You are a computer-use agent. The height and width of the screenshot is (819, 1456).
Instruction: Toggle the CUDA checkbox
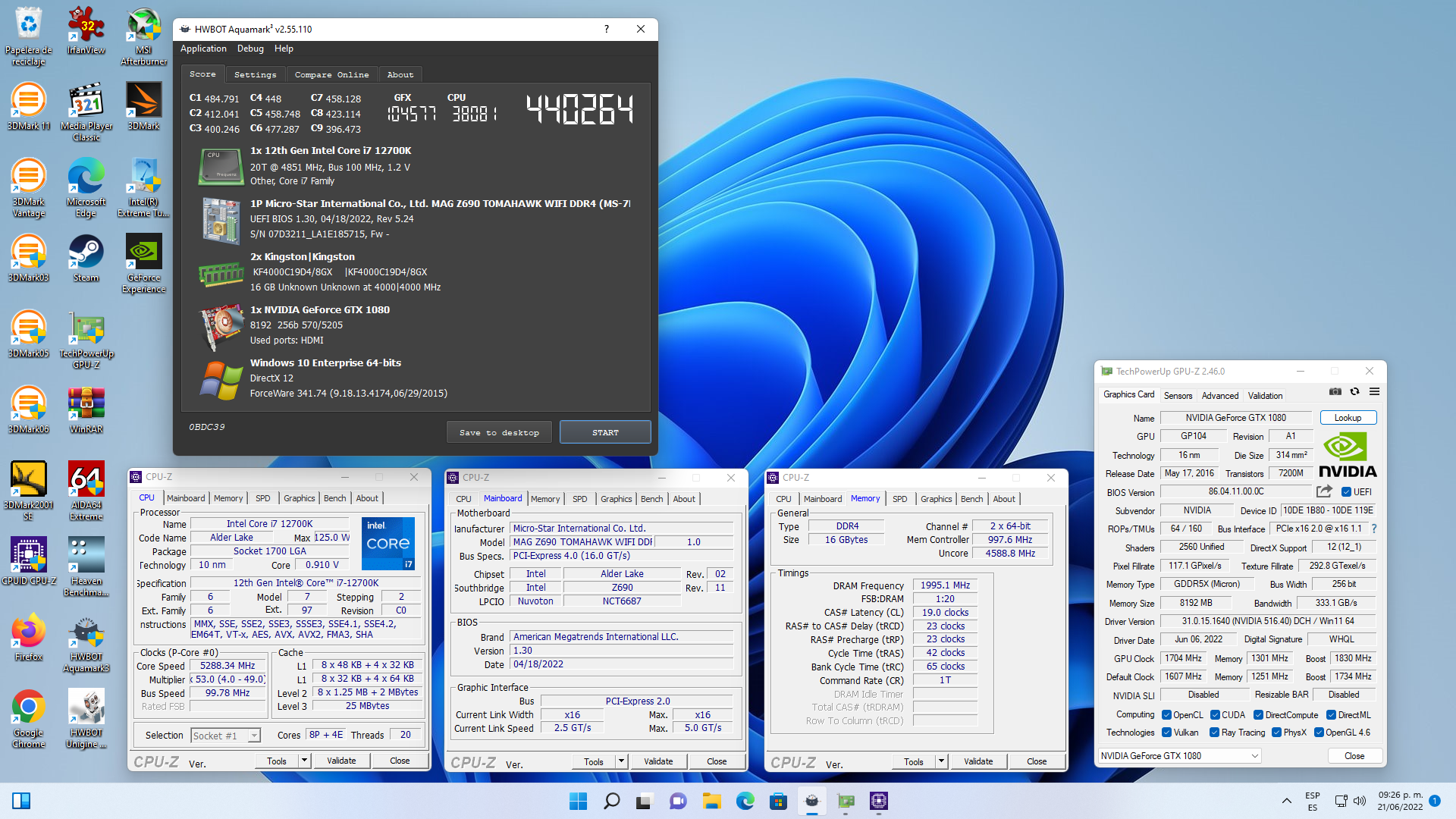click(x=1215, y=715)
